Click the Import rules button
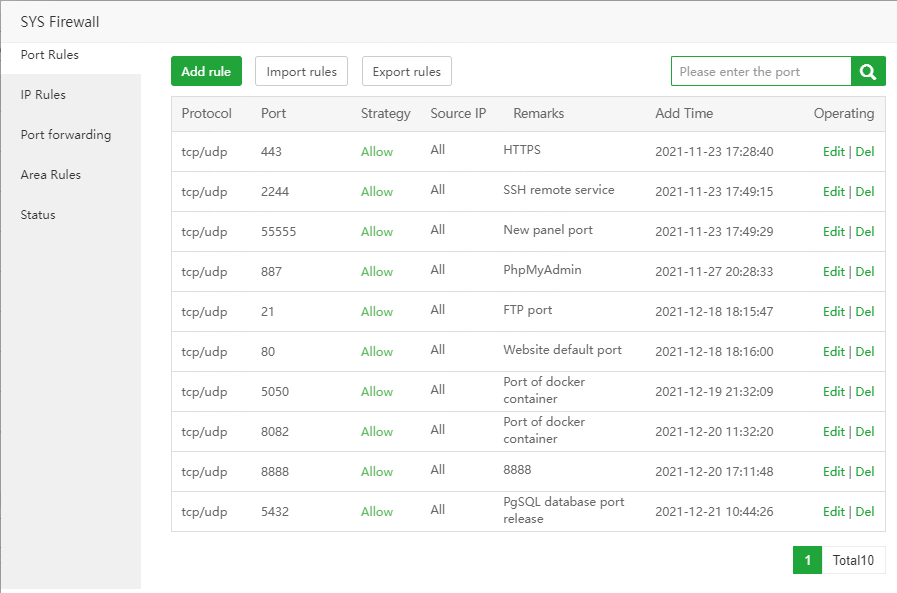This screenshot has height=593, width=897. click(x=301, y=72)
